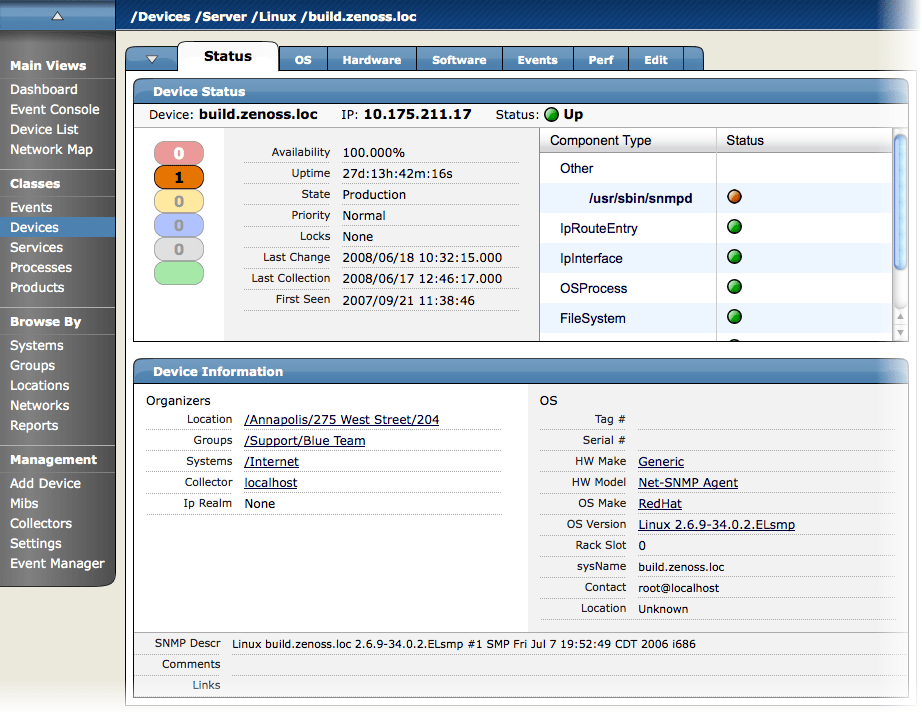Click the green status dot for FileSystem
The height and width of the screenshot is (714, 922).
(734, 316)
